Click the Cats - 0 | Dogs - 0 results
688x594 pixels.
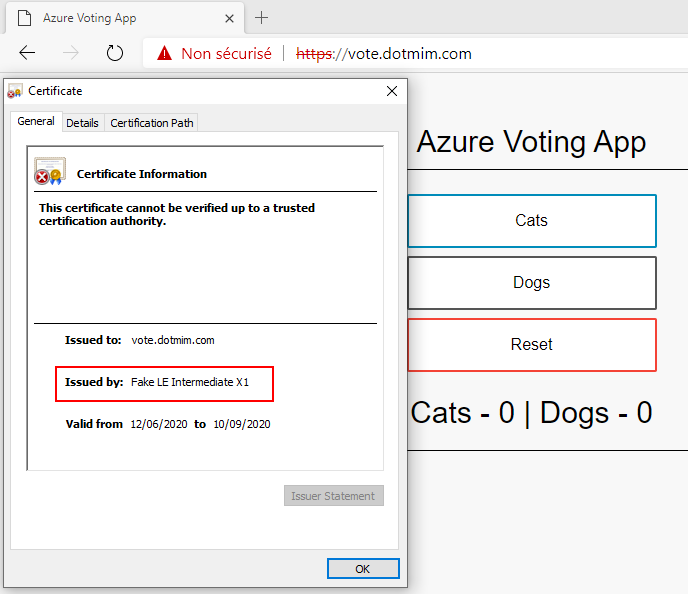click(x=531, y=413)
